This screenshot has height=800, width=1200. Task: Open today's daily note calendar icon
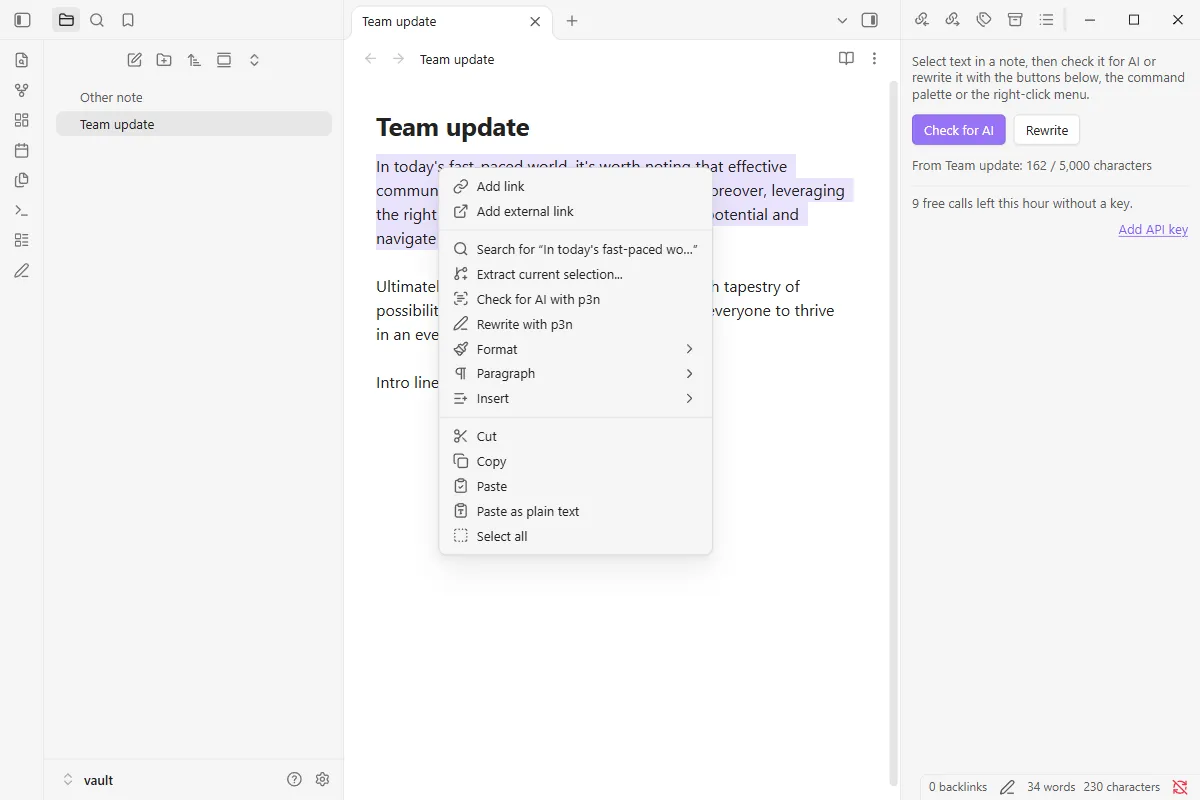tap(22, 150)
